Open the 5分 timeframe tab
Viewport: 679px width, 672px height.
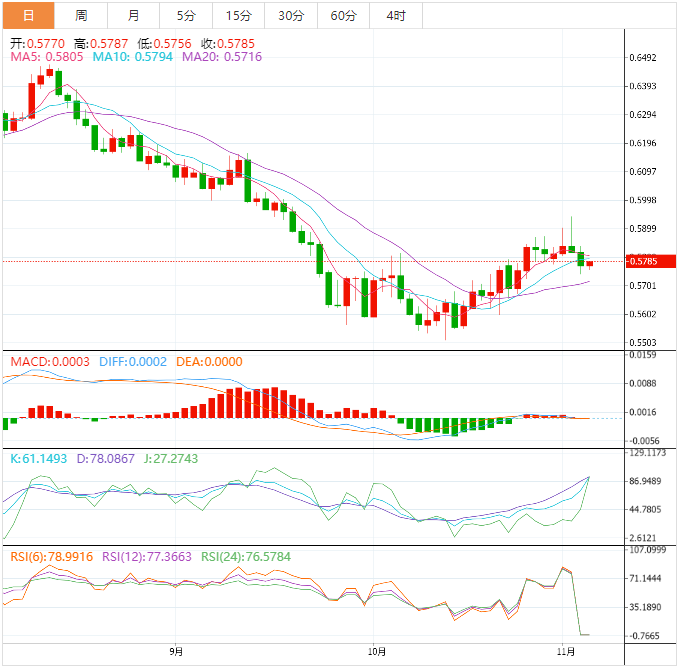pyautogui.click(x=186, y=16)
